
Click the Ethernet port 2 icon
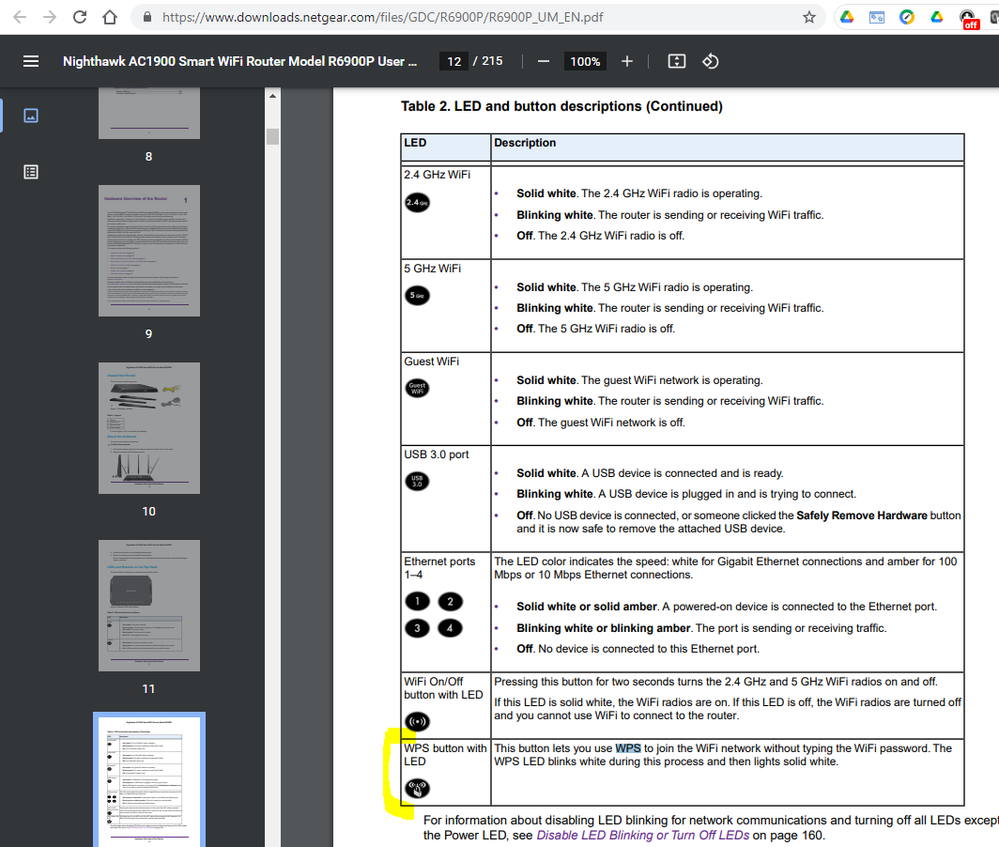pyautogui.click(x=450, y=601)
